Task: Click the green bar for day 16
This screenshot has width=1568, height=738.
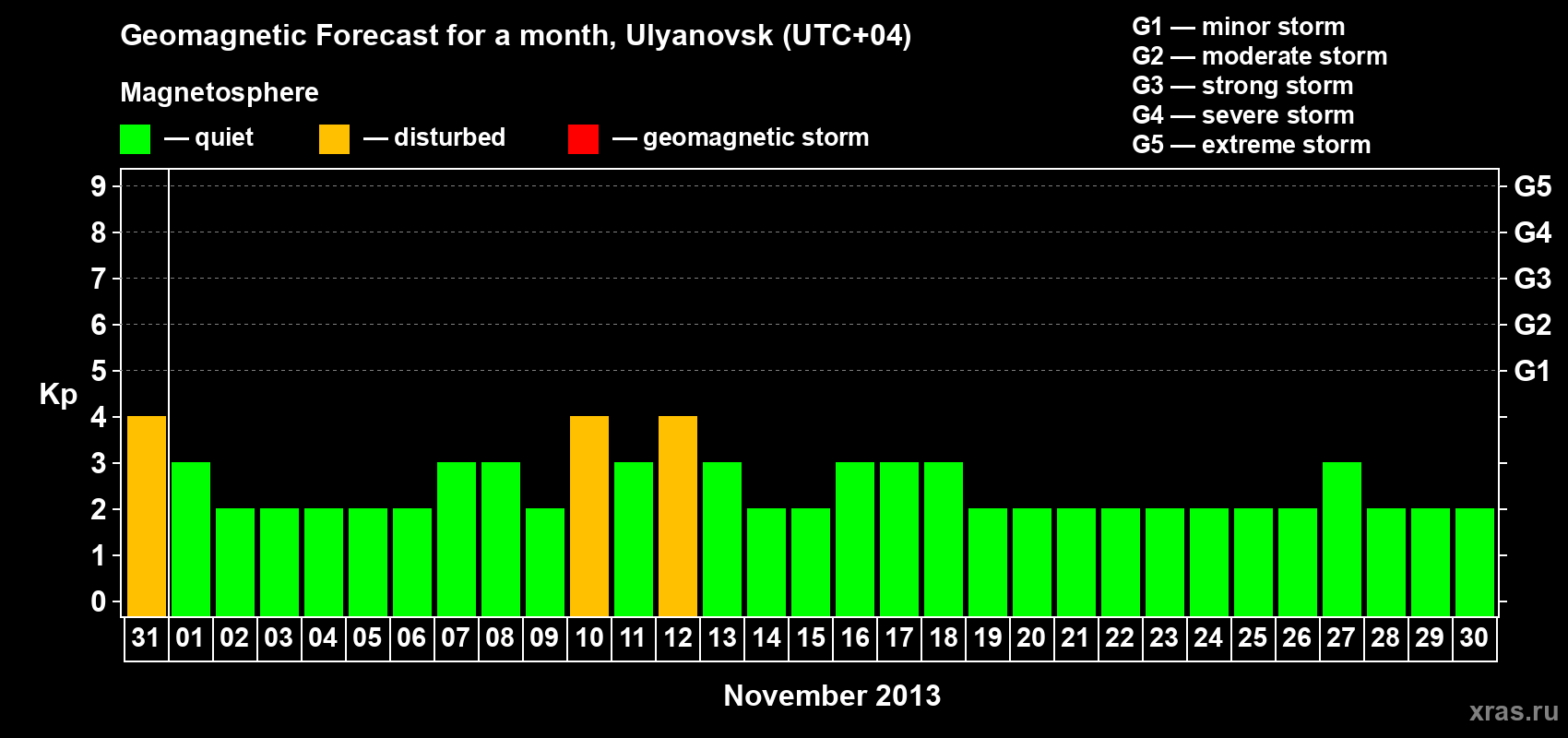Action: click(x=855, y=540)
